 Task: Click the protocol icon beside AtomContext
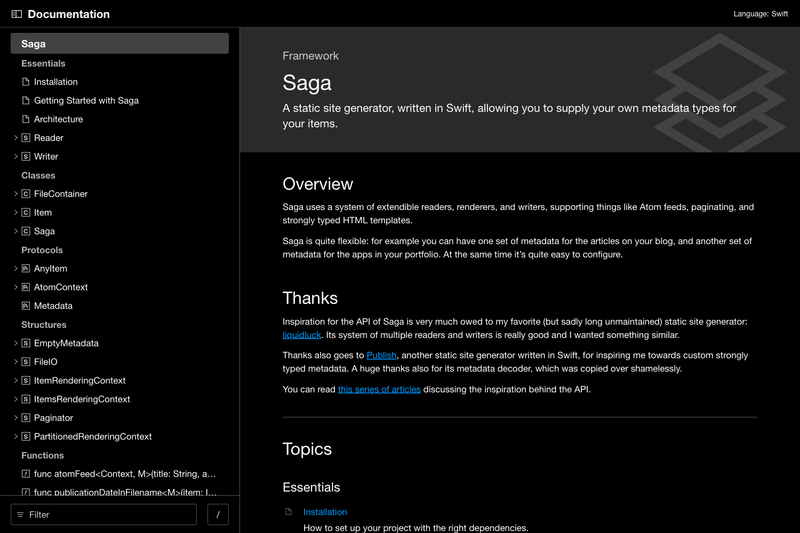click(26, 287)
